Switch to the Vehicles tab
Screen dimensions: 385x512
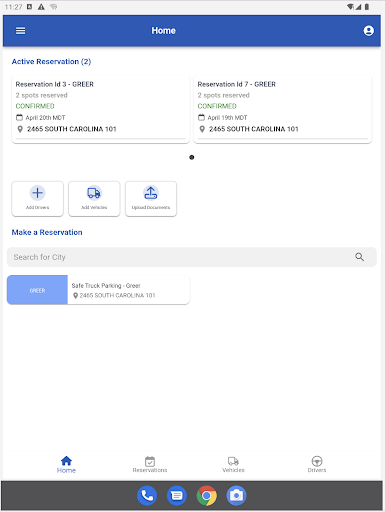(x=233, y=465)
